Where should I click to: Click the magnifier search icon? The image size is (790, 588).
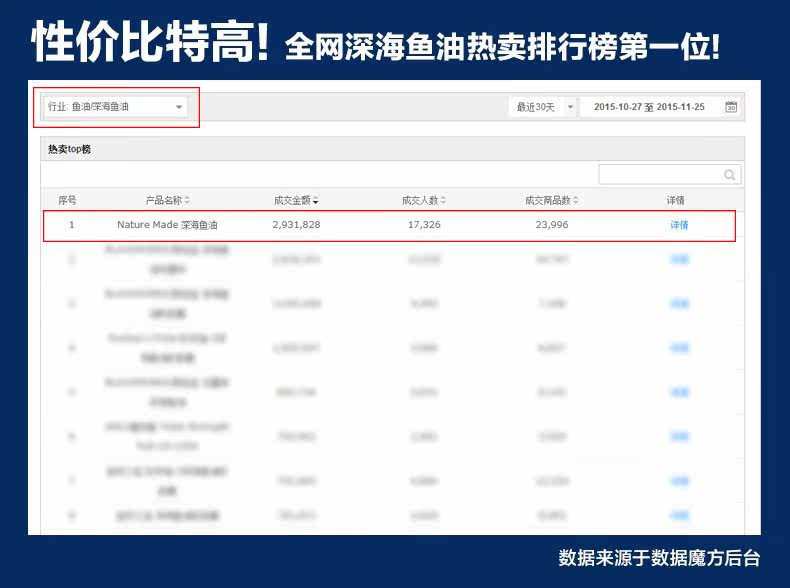(729, 175)
